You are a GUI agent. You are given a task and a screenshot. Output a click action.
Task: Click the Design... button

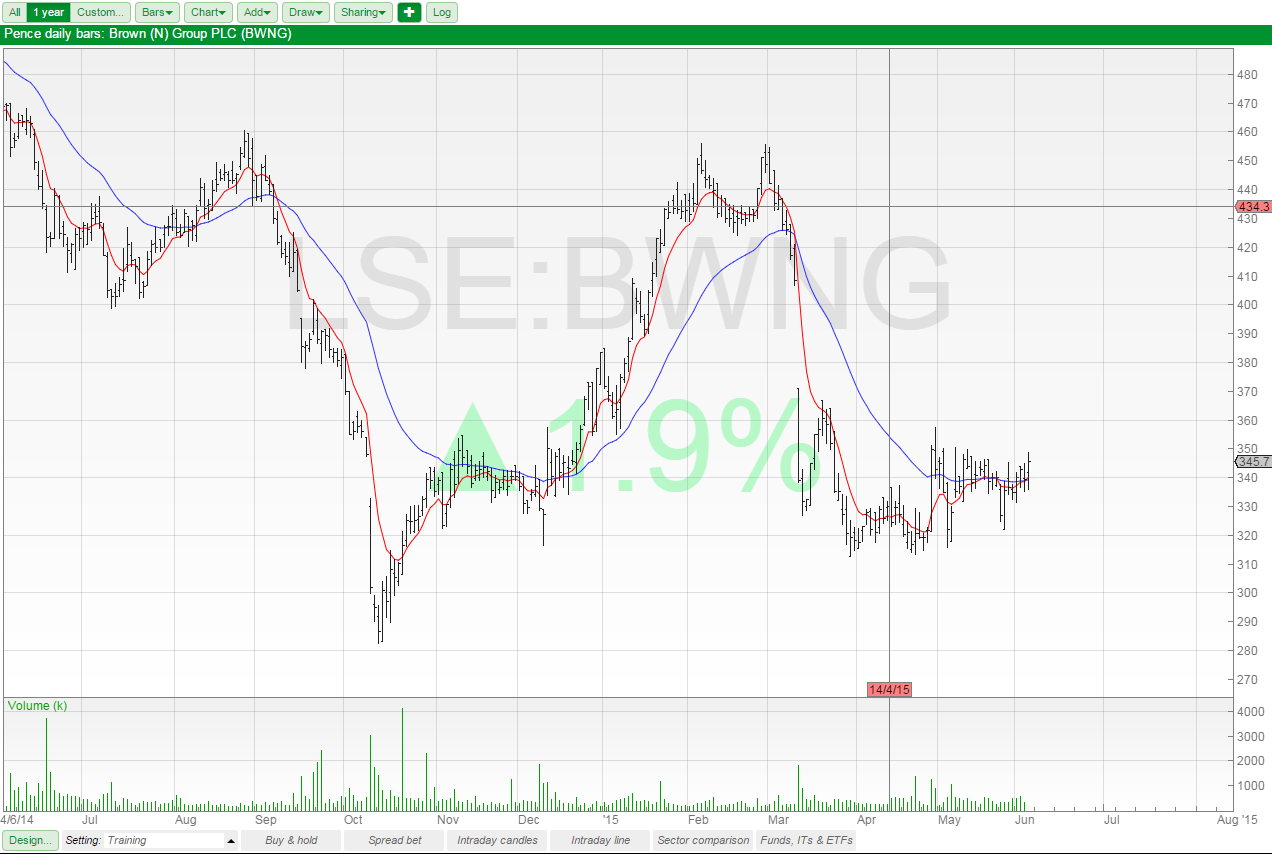pos(30,840)
